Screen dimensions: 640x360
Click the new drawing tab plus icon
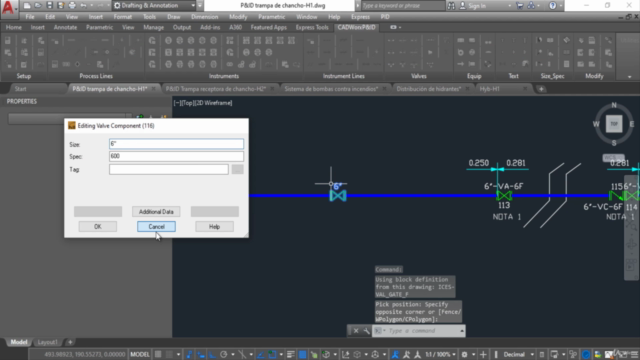click(x=541, y=89)
